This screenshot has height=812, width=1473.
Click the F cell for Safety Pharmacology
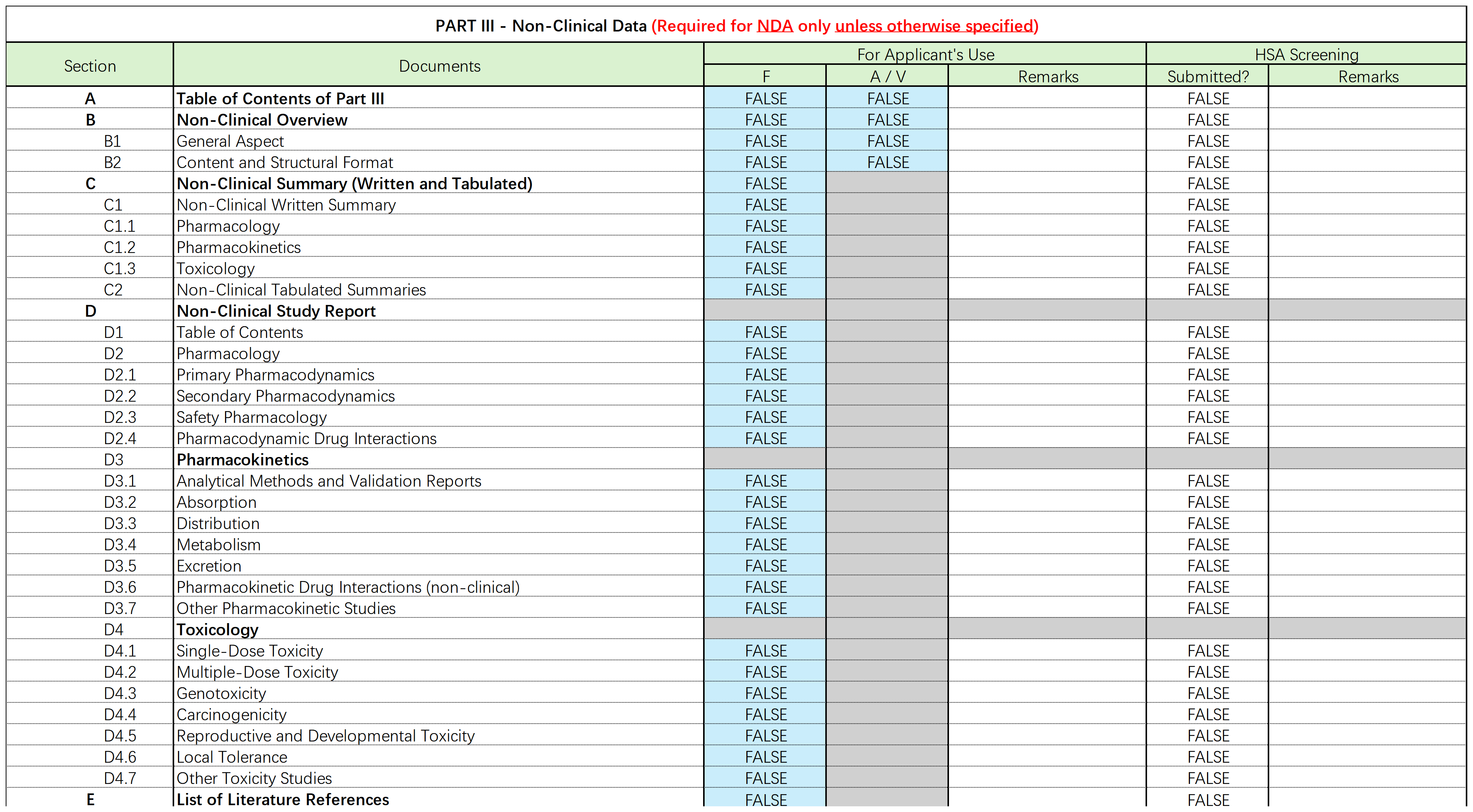(x=765, y=417)
